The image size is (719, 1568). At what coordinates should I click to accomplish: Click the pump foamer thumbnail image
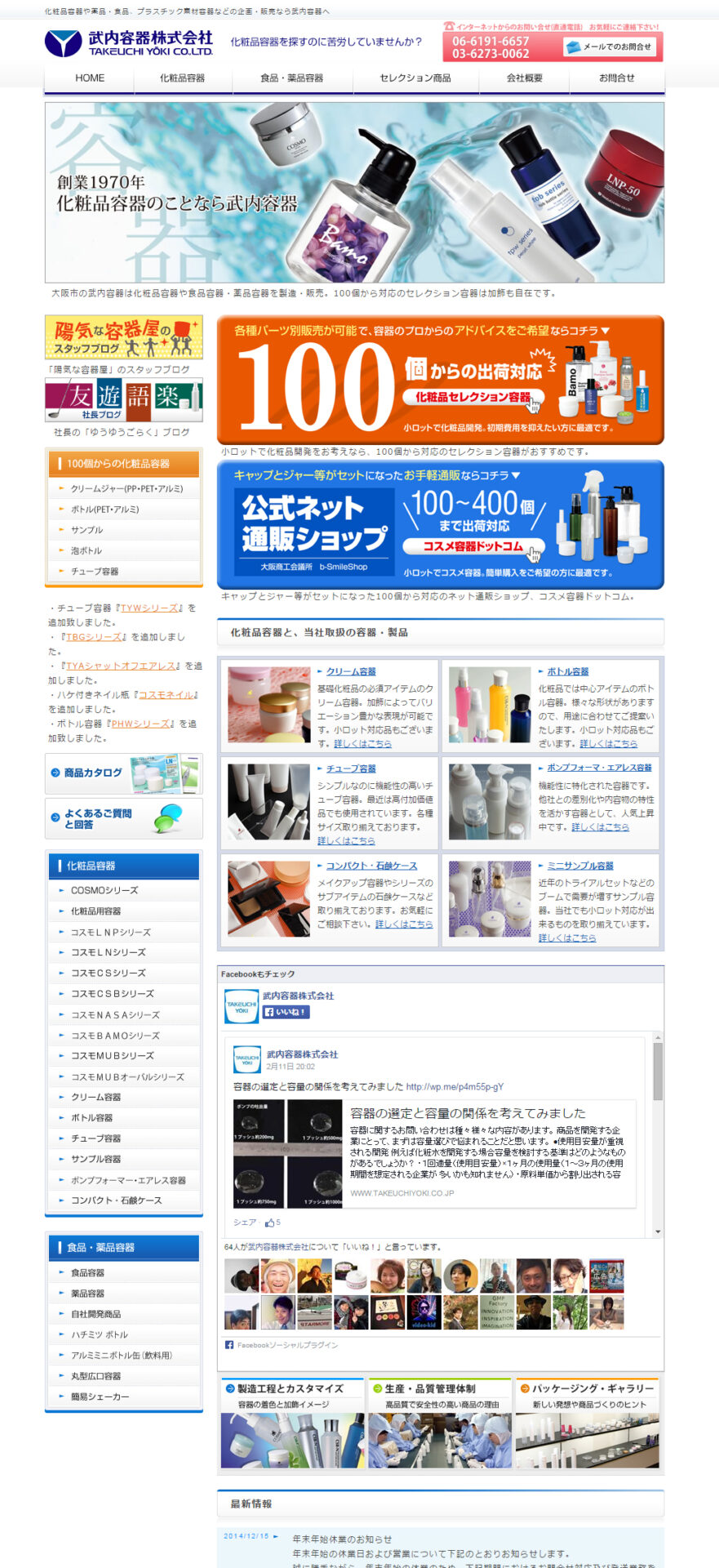pos(490,802)
